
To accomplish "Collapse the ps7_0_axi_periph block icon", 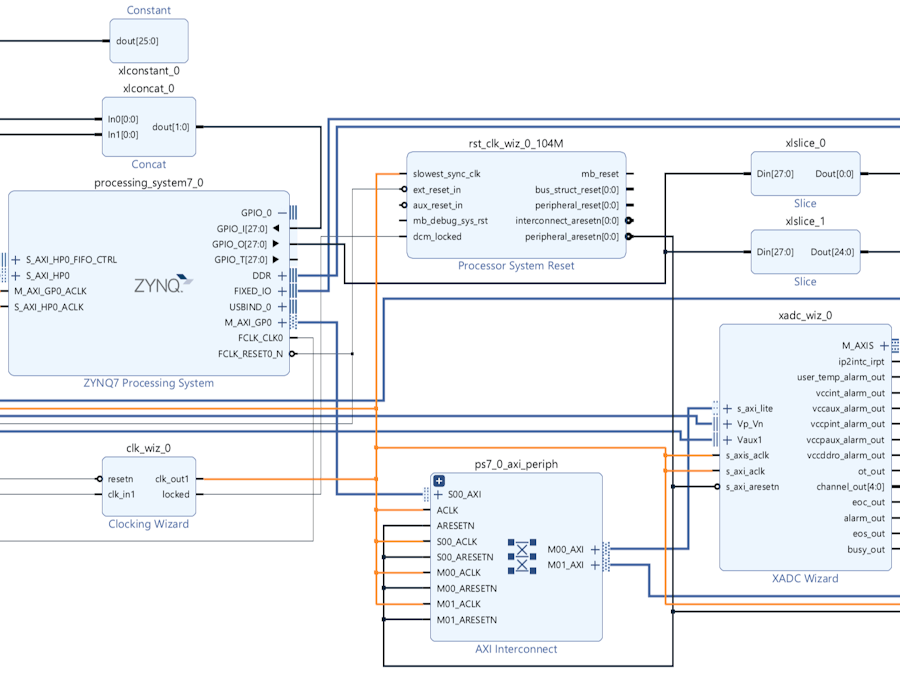I will (439, 481).
